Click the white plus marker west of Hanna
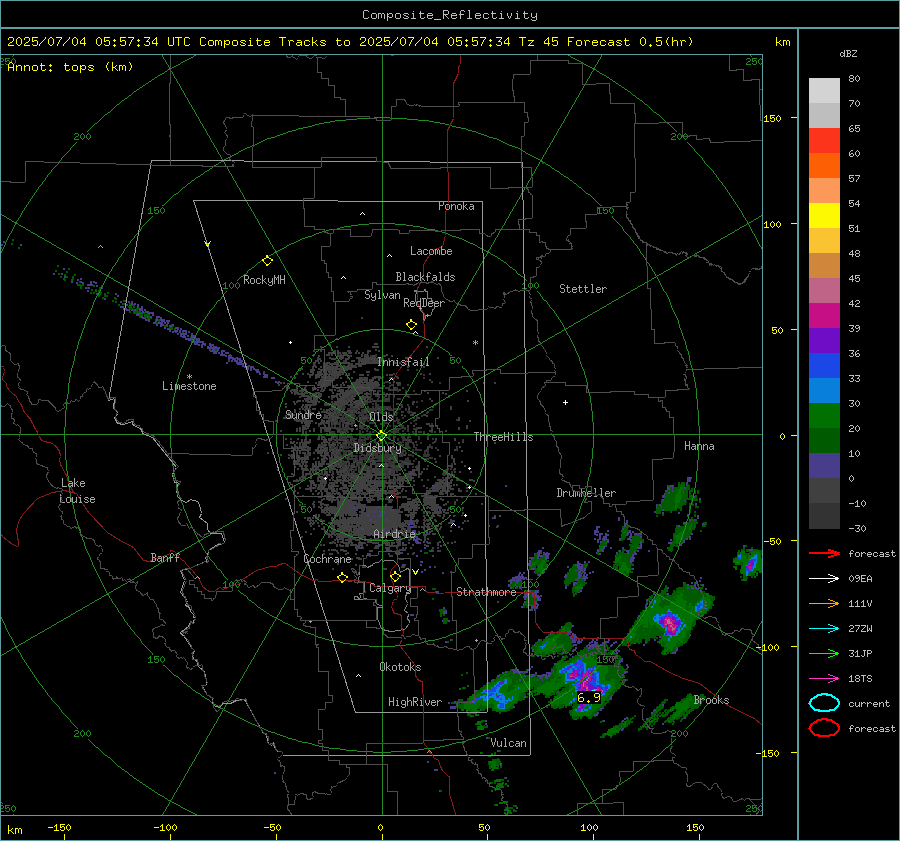The width and height of the screenshot is (900, 841). coord(565,402)
